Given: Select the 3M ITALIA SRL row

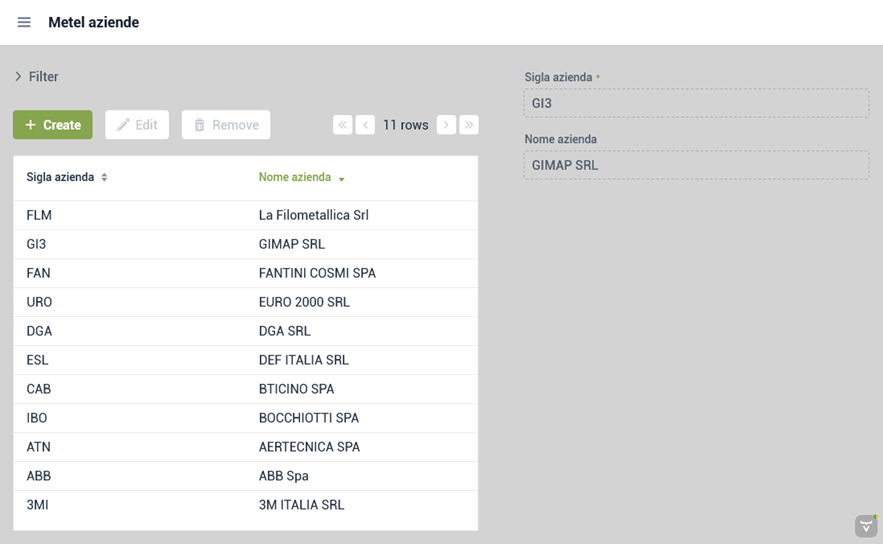Looking at the screenshot, I should (246, 505).
